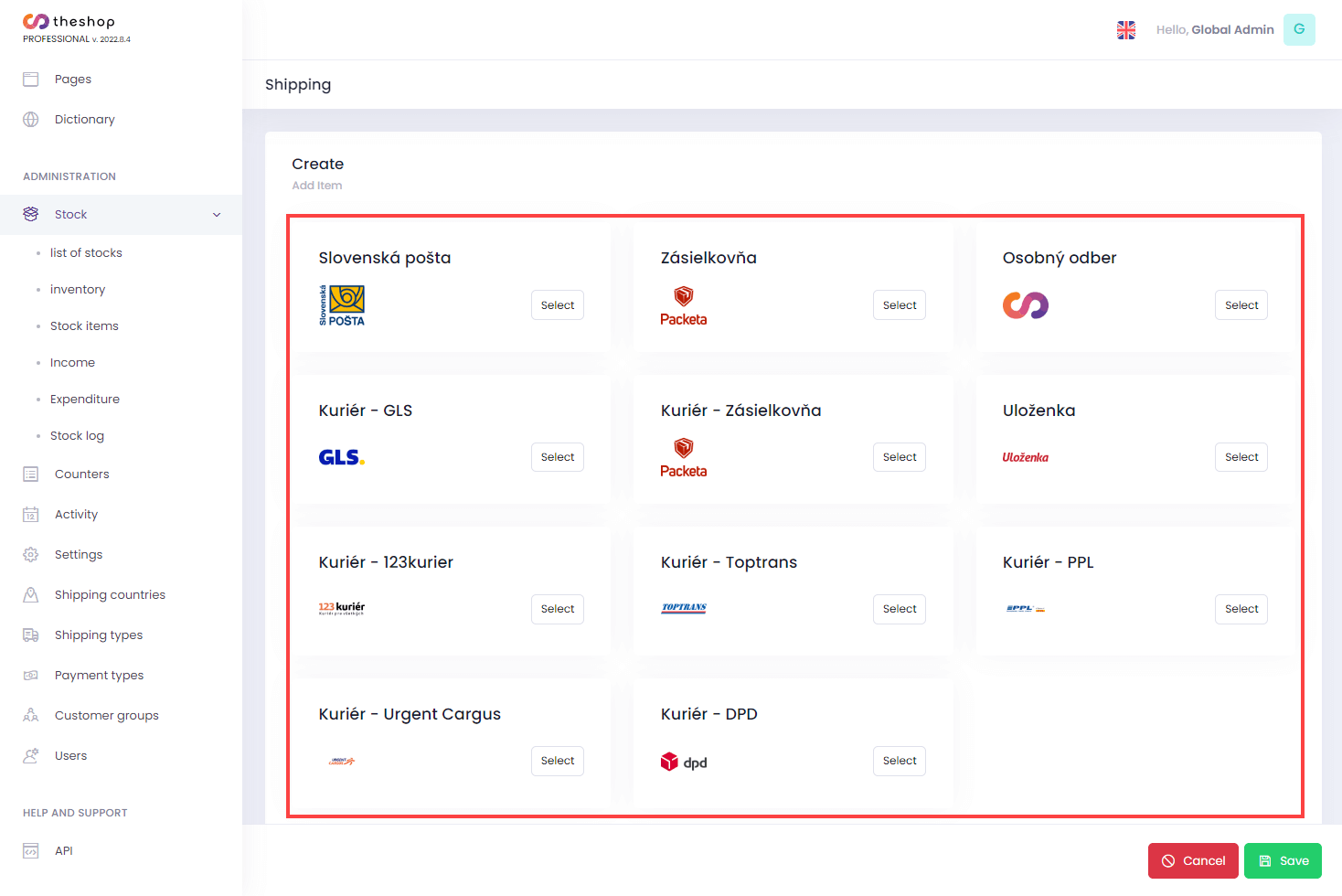Open the Pages sidebar icon
The image size is (1342, 896).
[31, 80]
